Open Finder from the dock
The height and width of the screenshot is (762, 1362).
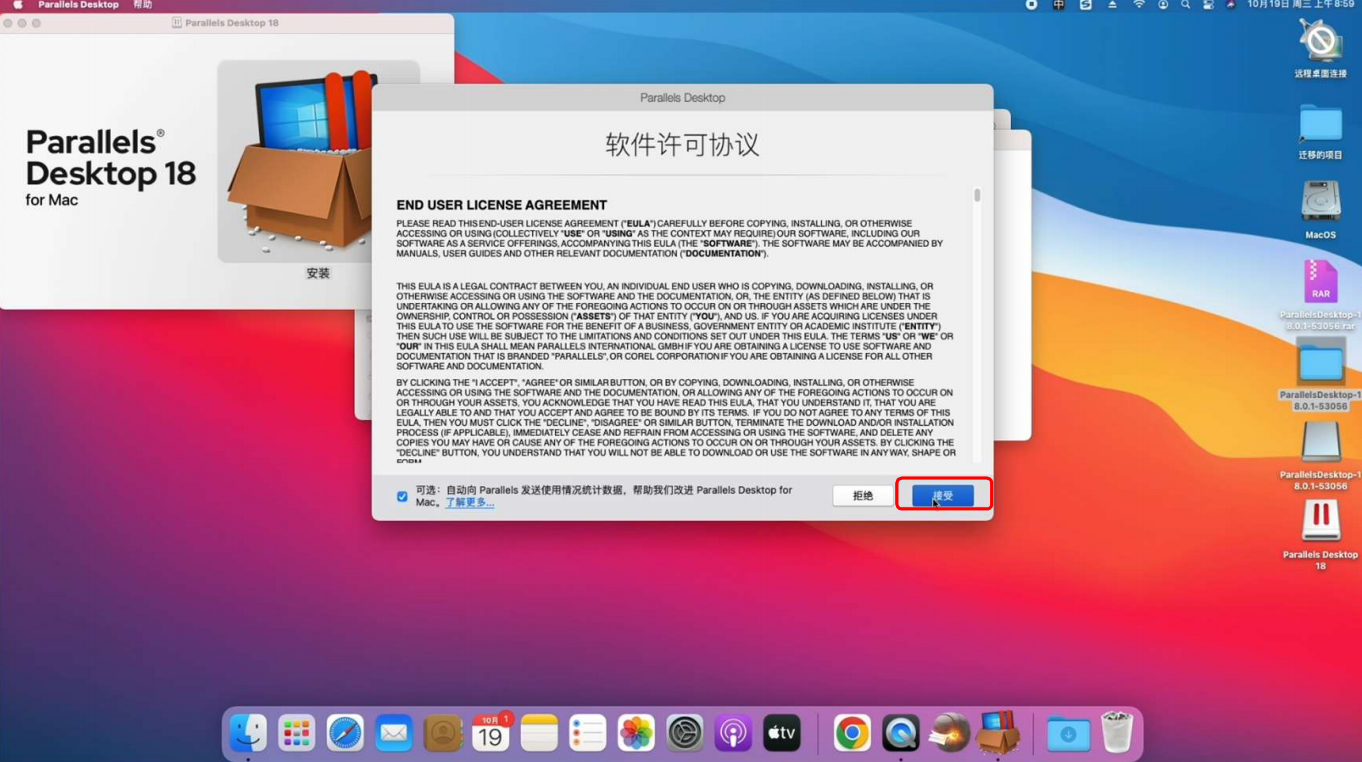pos(248,733)
